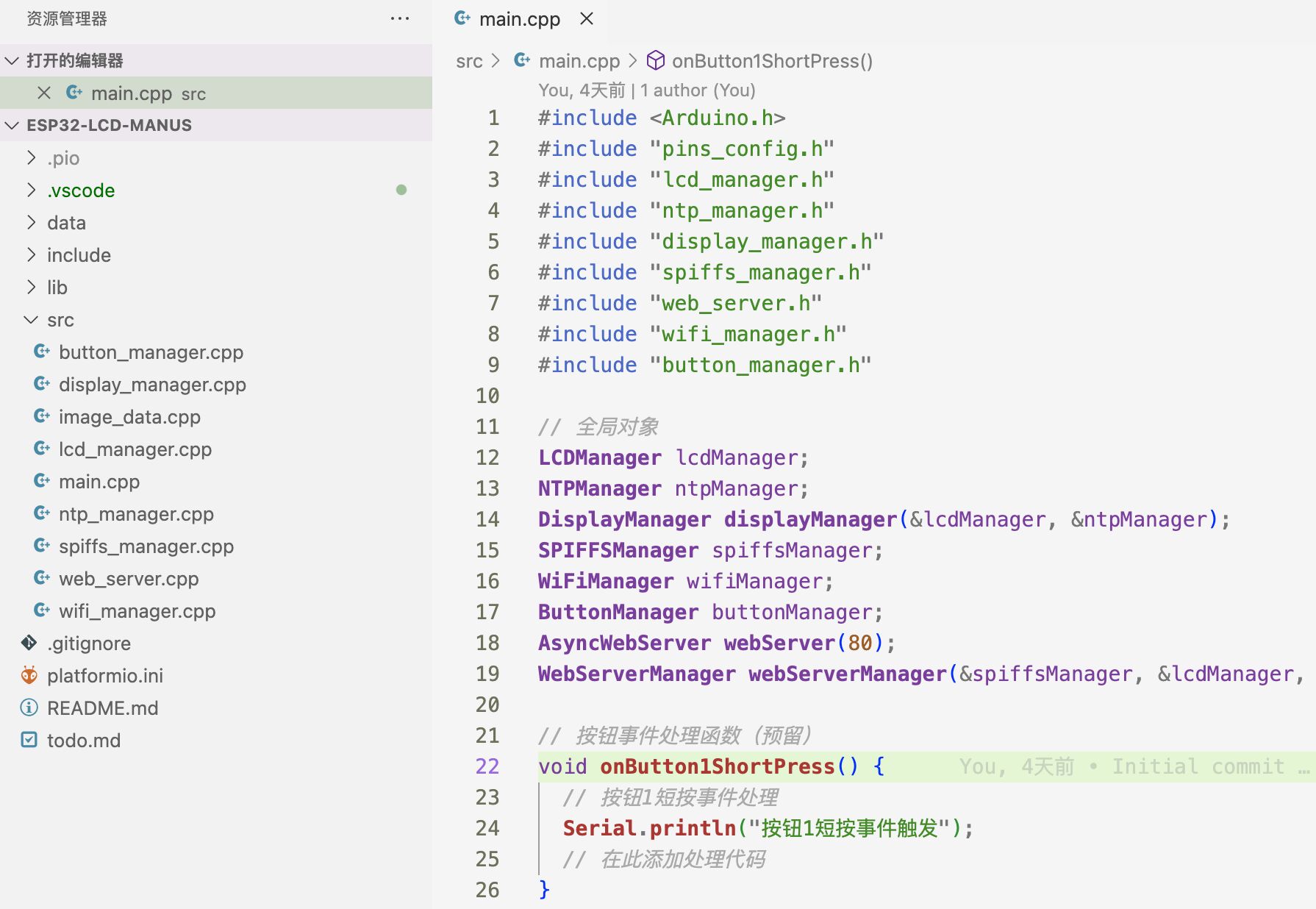Click the C++ icon in the editor tab
1316x909 pixels.
[462, 18]
